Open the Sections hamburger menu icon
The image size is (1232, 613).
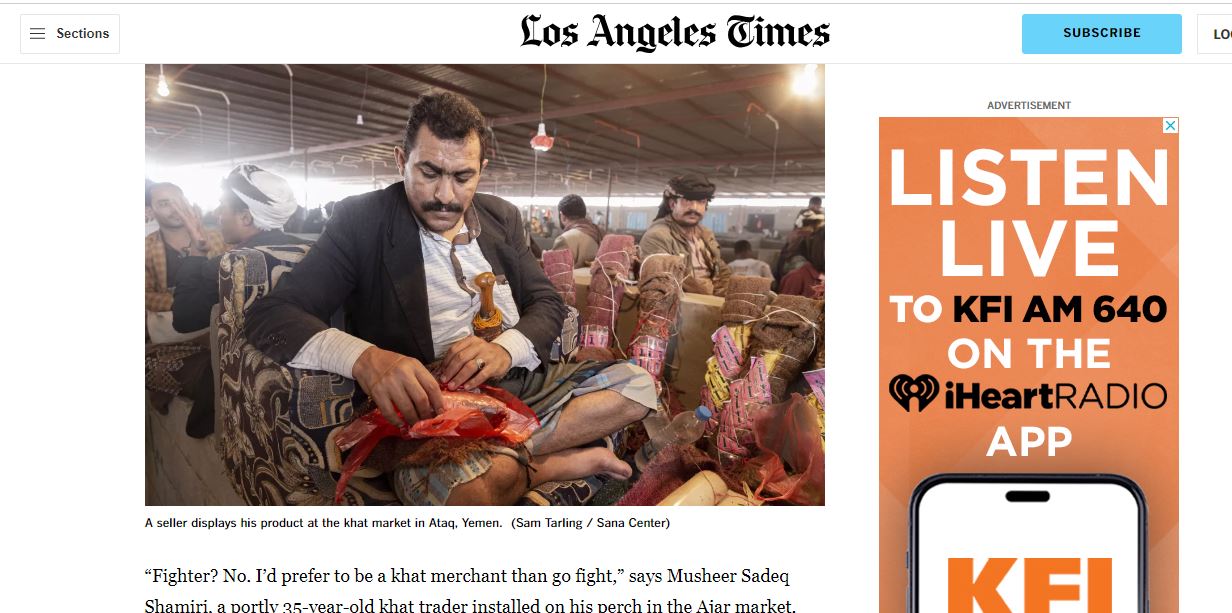point(38,34)
